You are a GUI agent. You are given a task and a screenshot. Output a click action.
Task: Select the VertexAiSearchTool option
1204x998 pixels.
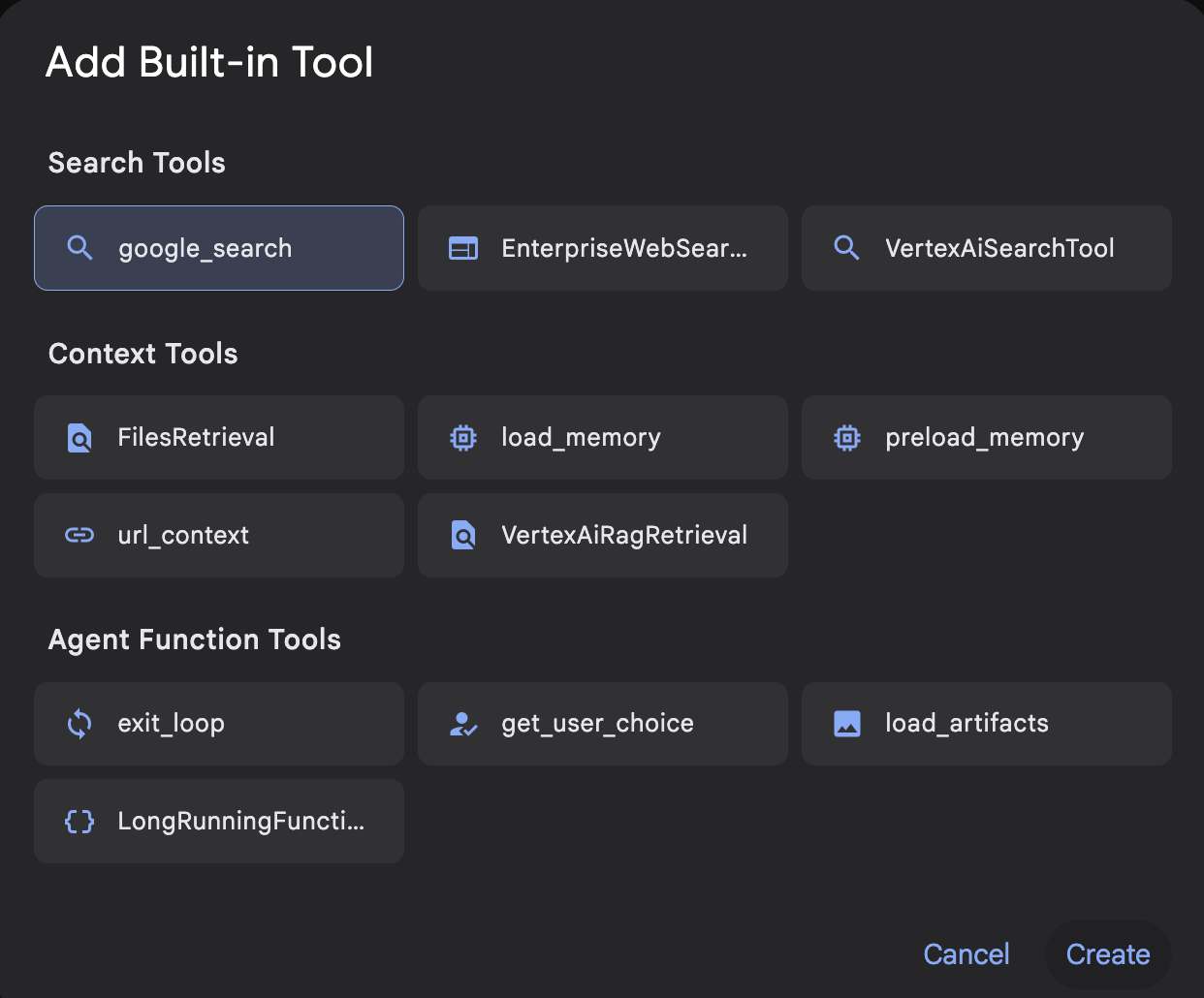[986, 248]
